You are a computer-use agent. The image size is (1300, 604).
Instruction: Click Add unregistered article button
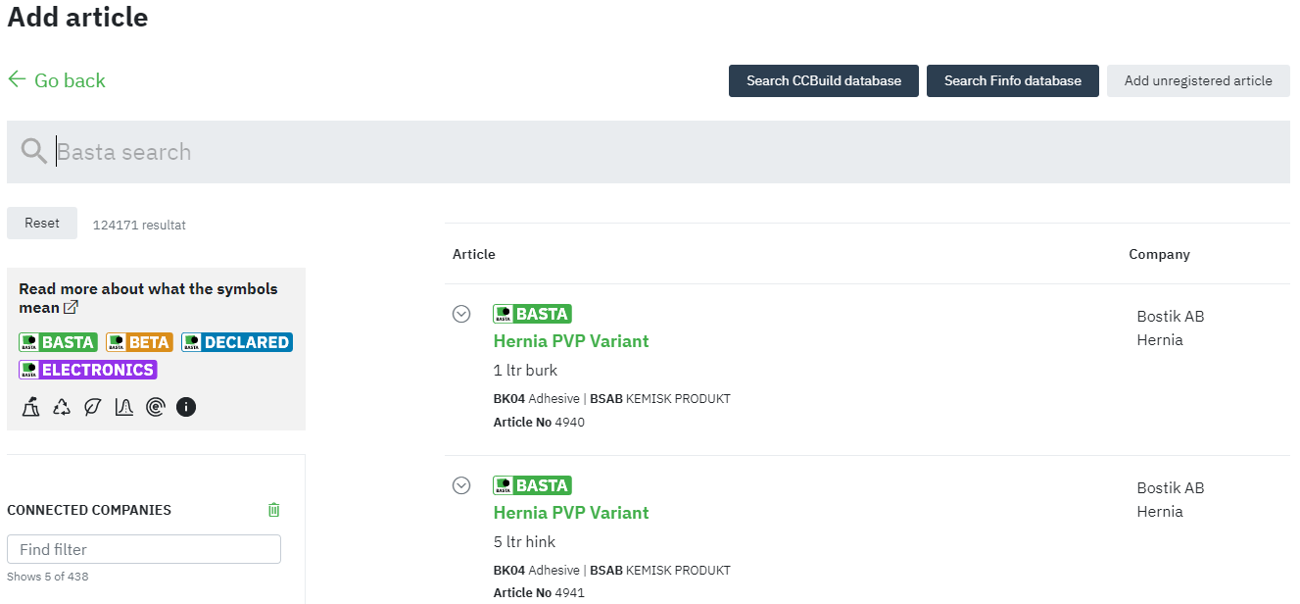[x=1197, y=81]
